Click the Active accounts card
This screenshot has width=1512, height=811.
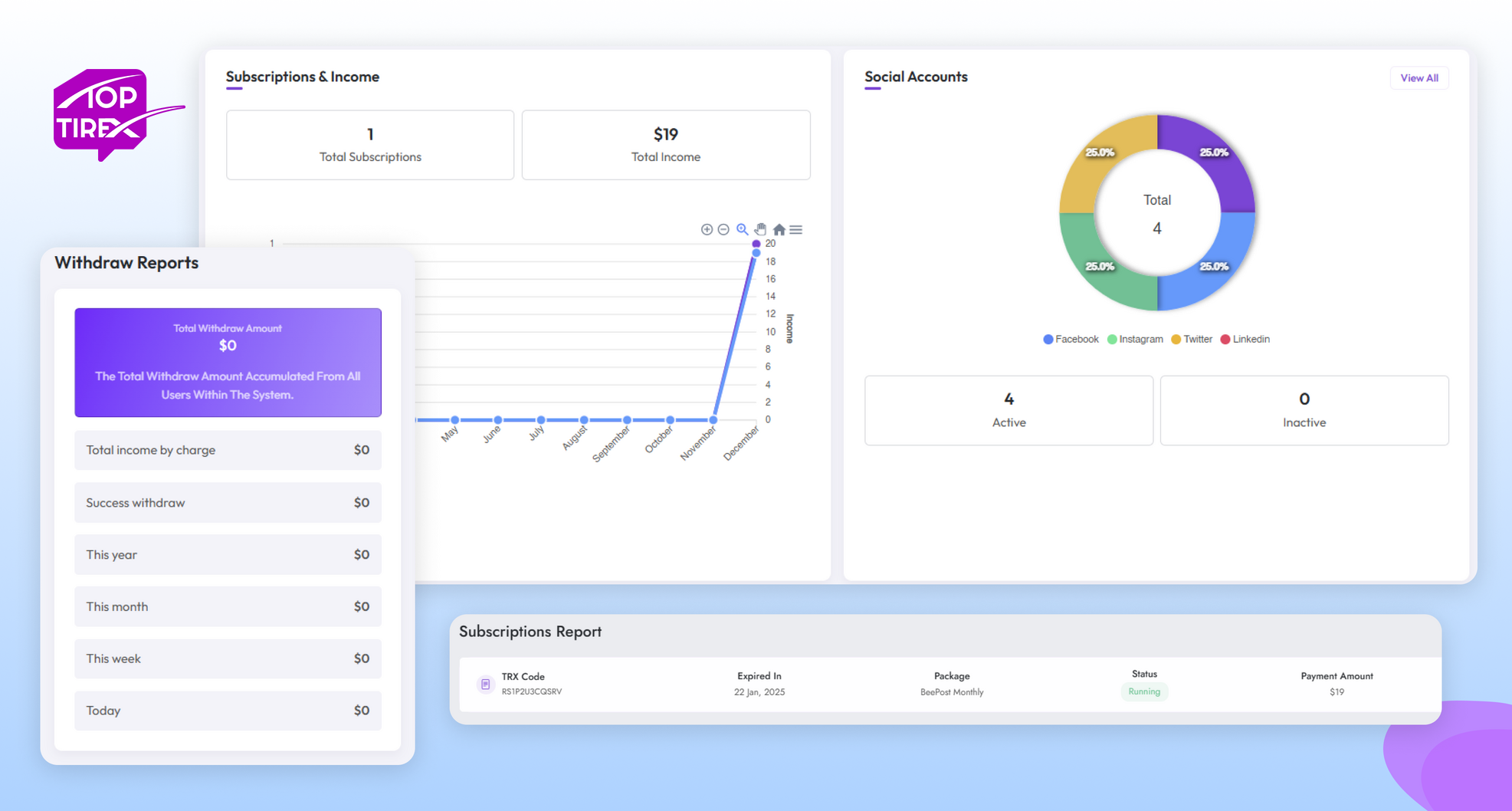1009,410
